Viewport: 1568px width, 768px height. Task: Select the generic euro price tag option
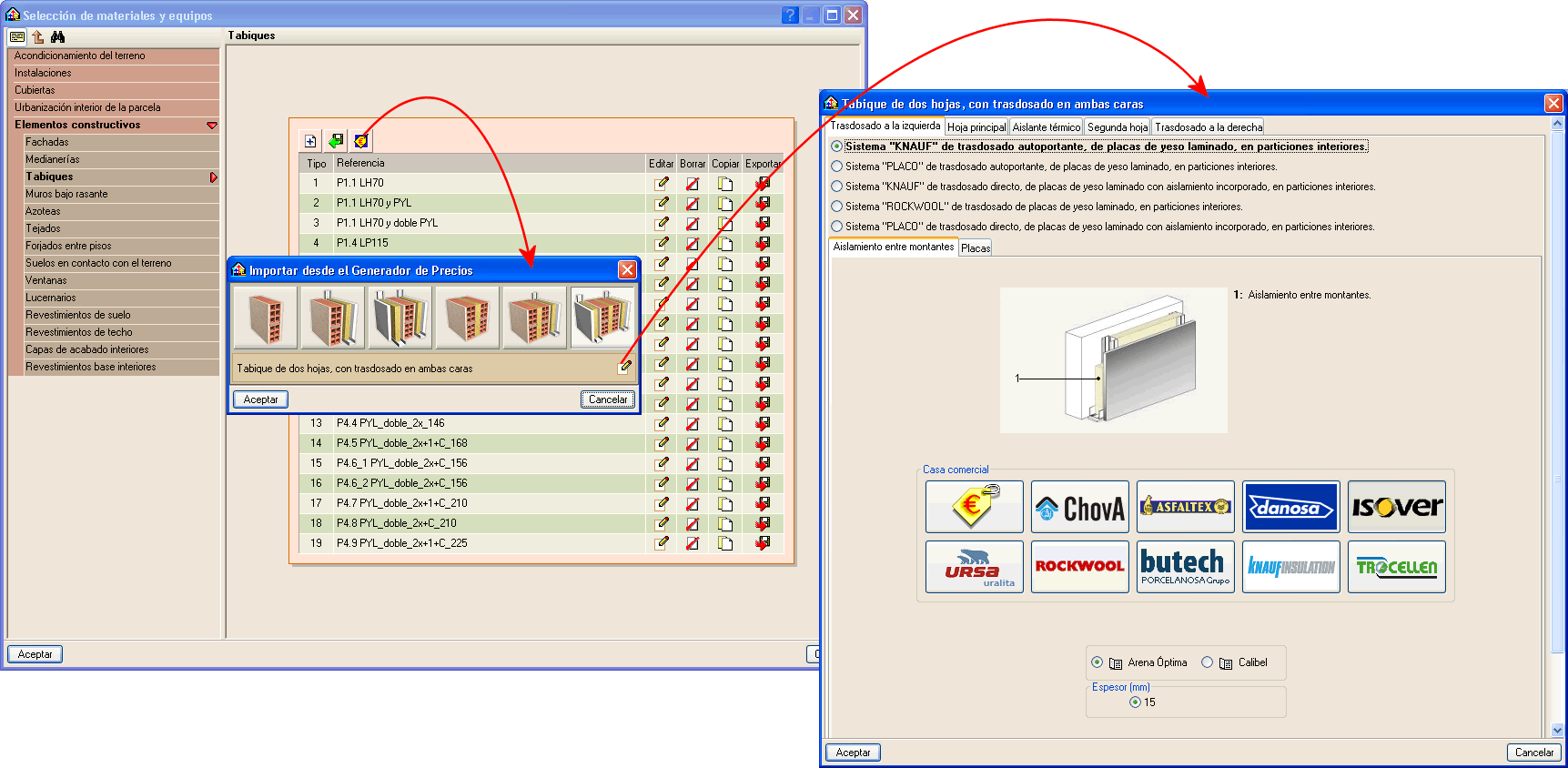tap(975, 507)
